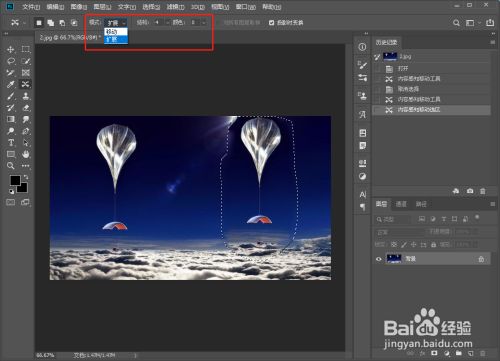Open the 颜色 color value dropdown
500x361 pixels.
point(203,23)
